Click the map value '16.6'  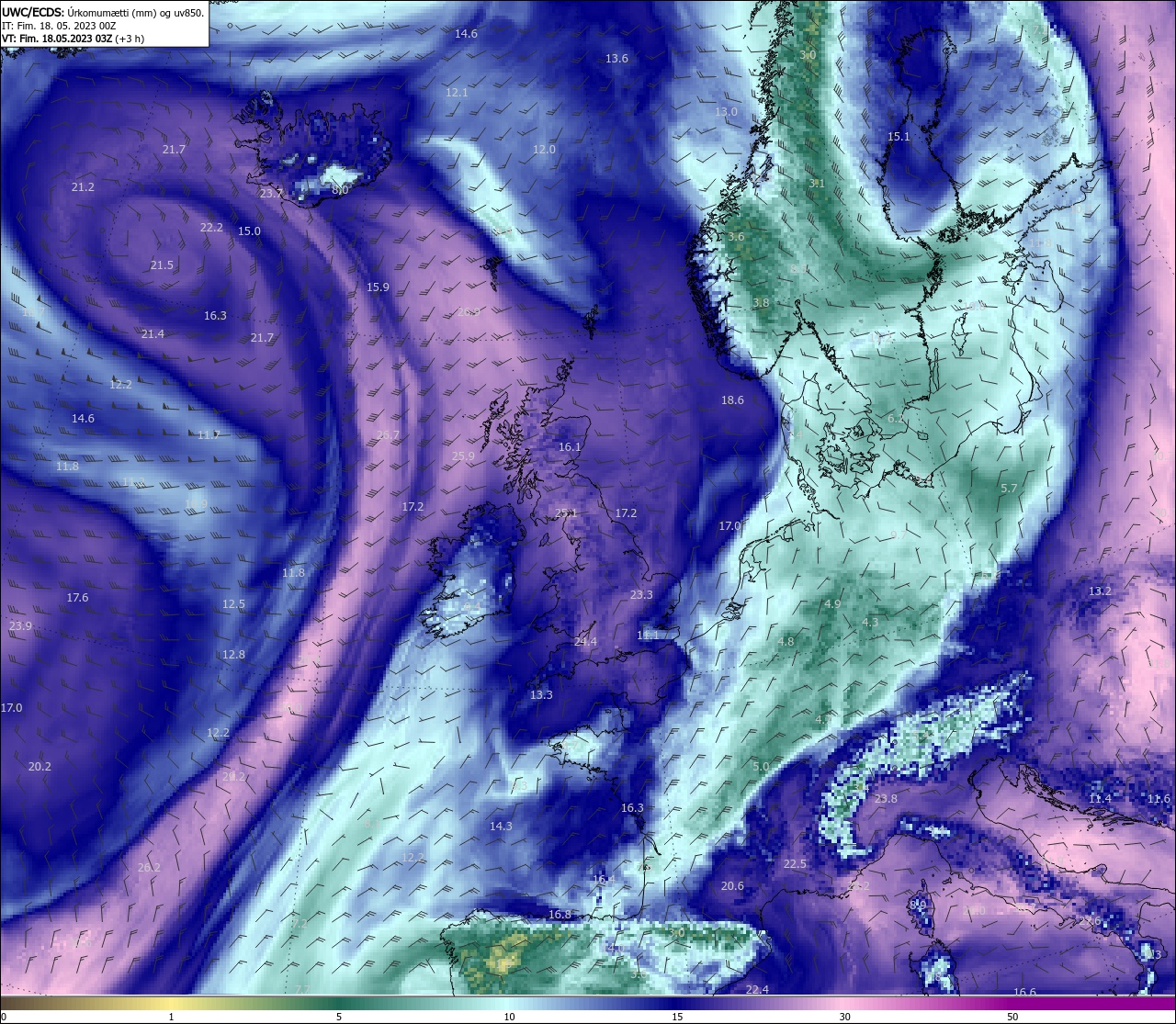1024,993
